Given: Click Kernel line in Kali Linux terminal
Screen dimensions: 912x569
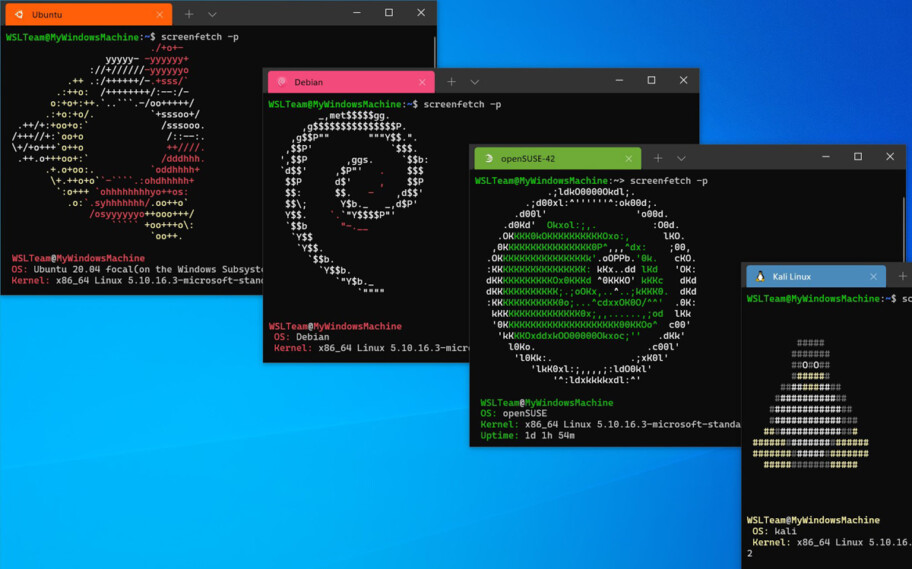Looking at the screenshot, I should click(x=832, y=542).
